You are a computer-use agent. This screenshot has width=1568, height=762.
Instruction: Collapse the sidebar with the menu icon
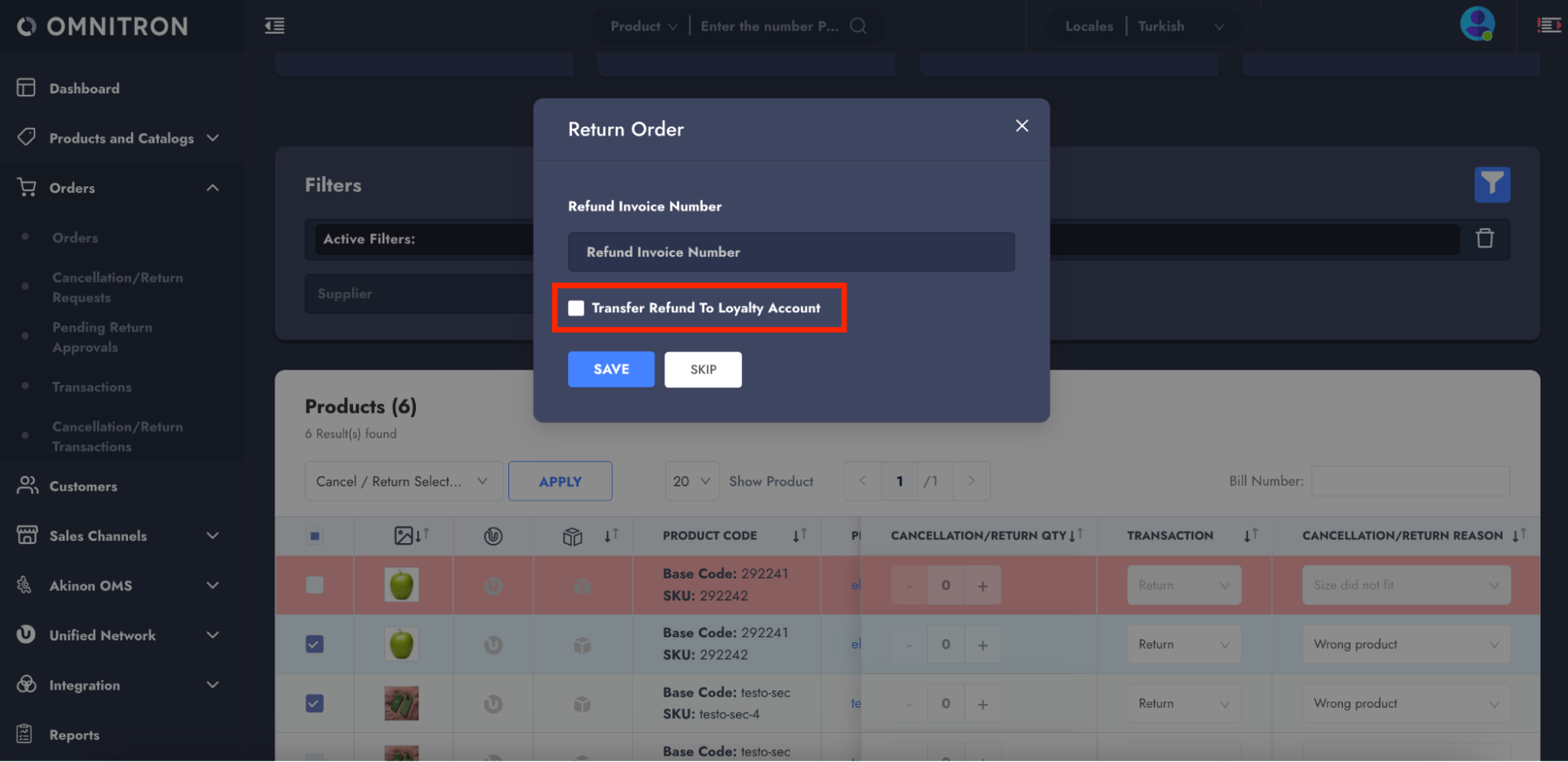tap(275, 26)
